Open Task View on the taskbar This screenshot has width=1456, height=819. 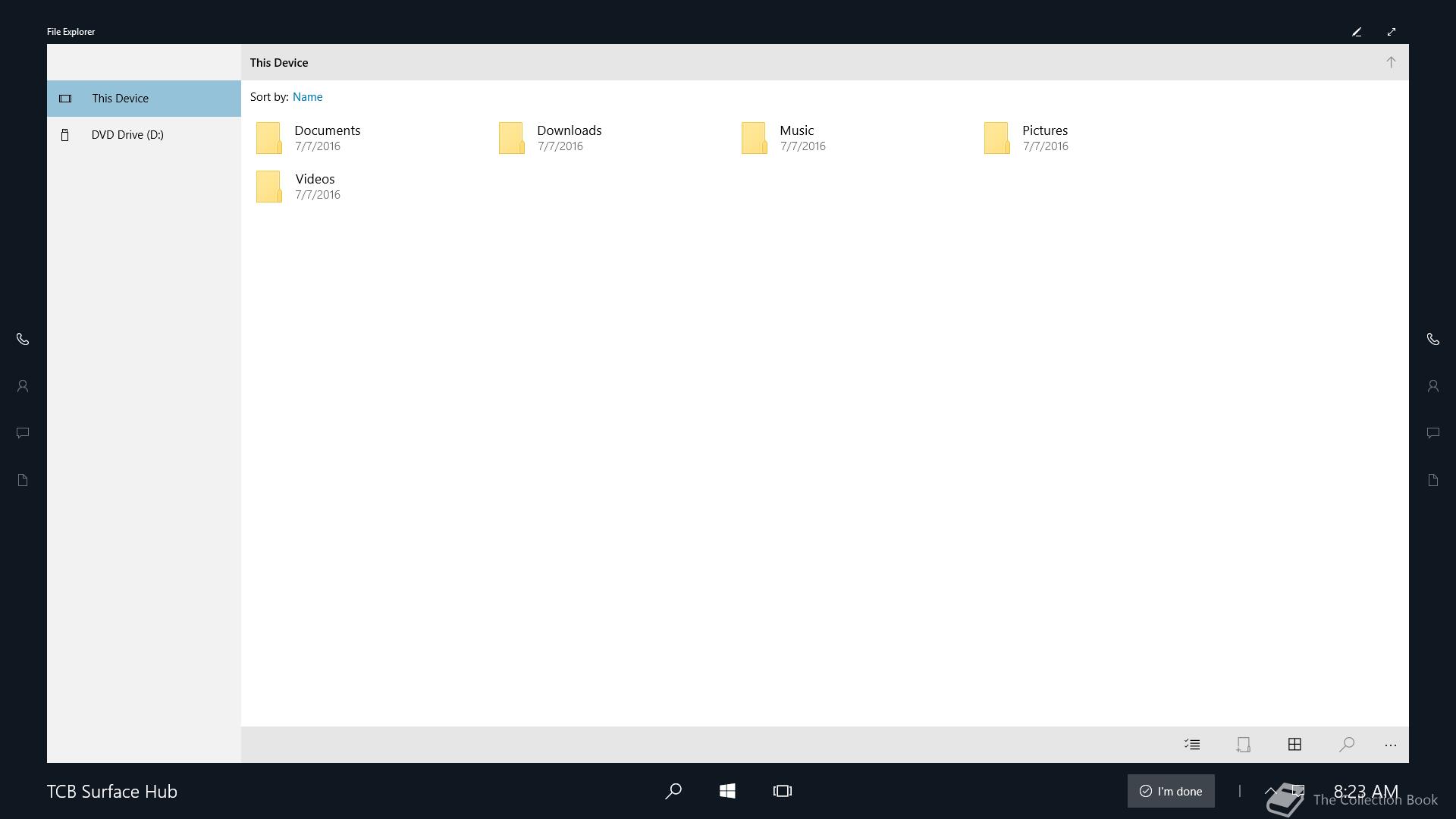783,791
